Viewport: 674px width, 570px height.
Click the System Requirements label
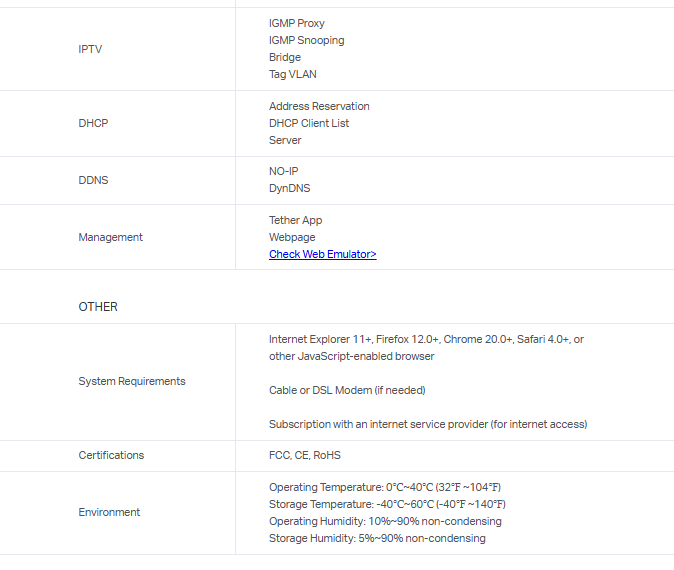pos(132,381)
